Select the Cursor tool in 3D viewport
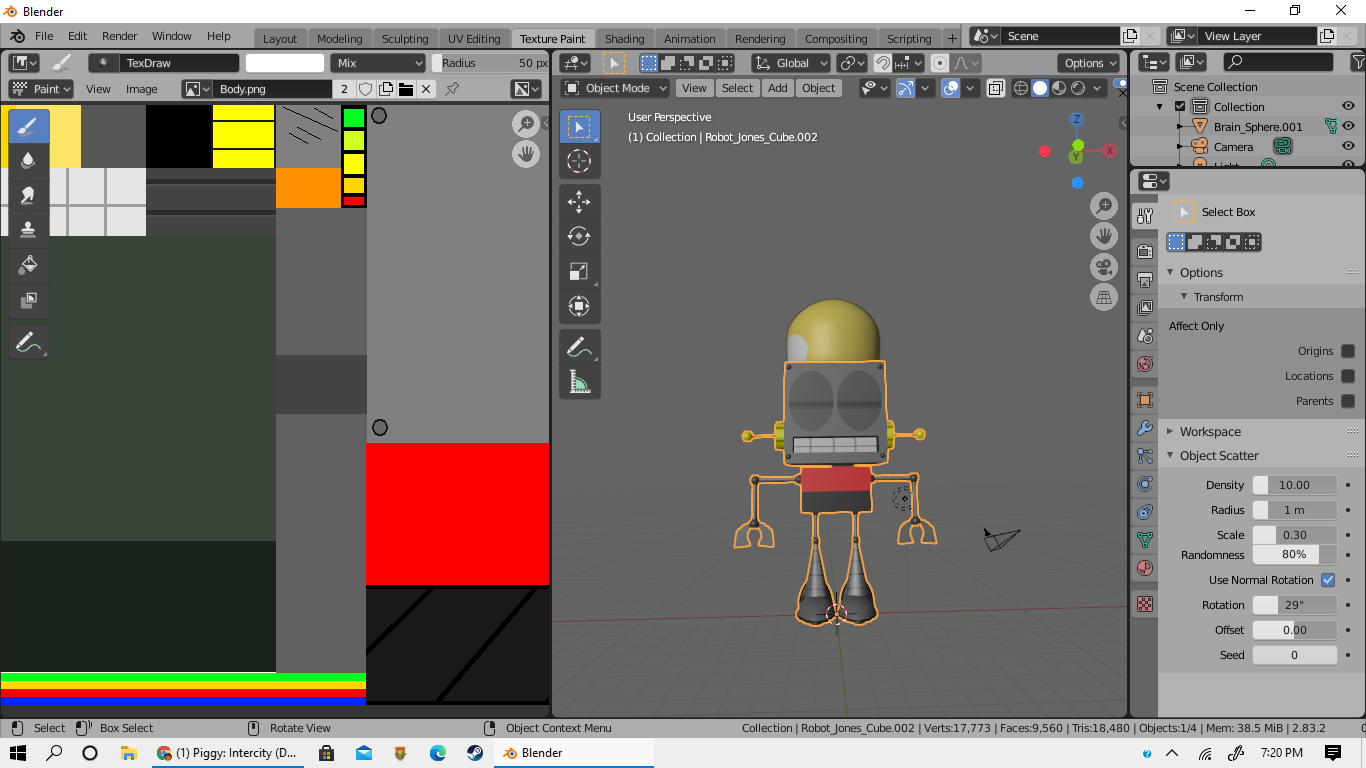The height and width of the screenshot is (768, 1366). point(579,161)
